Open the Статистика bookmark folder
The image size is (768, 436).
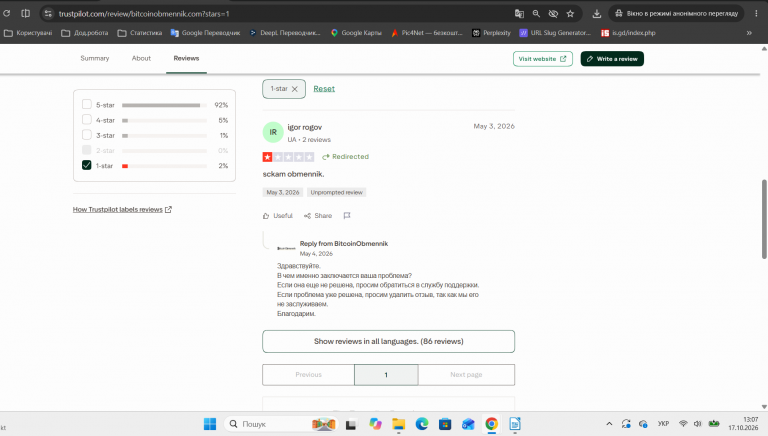point(140,33)
